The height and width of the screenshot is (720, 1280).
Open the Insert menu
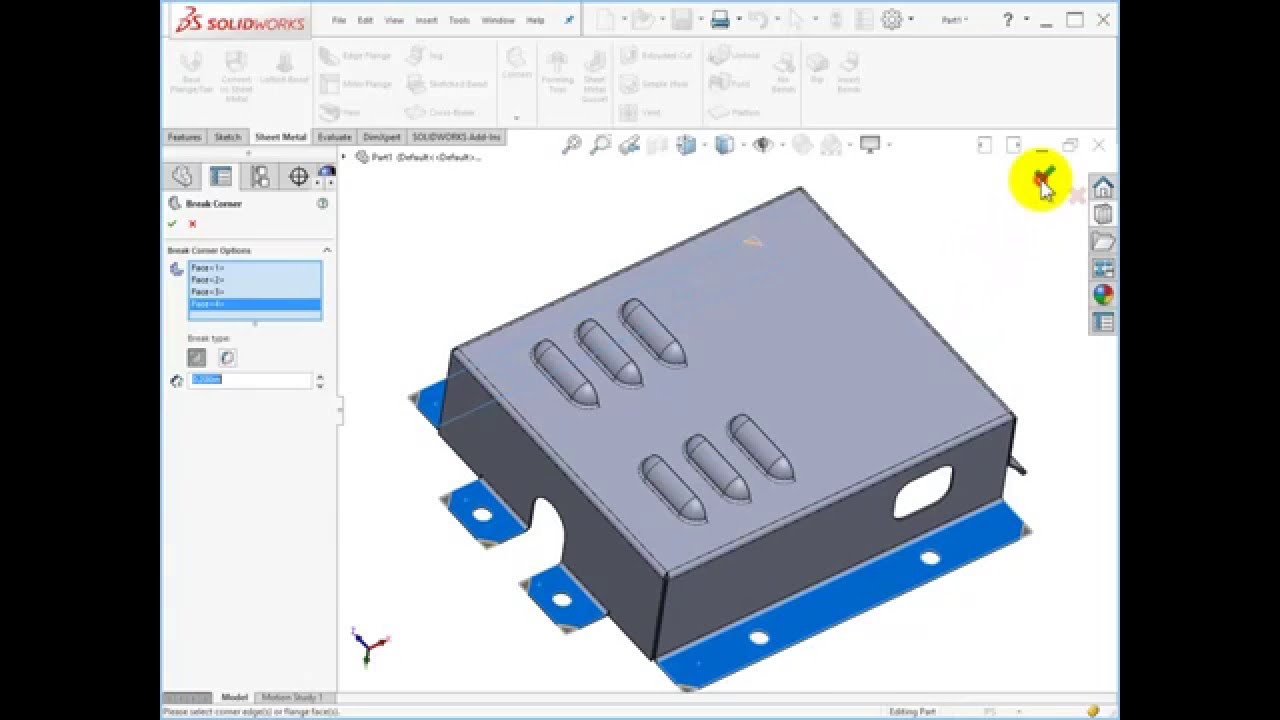tap(426, 20)
